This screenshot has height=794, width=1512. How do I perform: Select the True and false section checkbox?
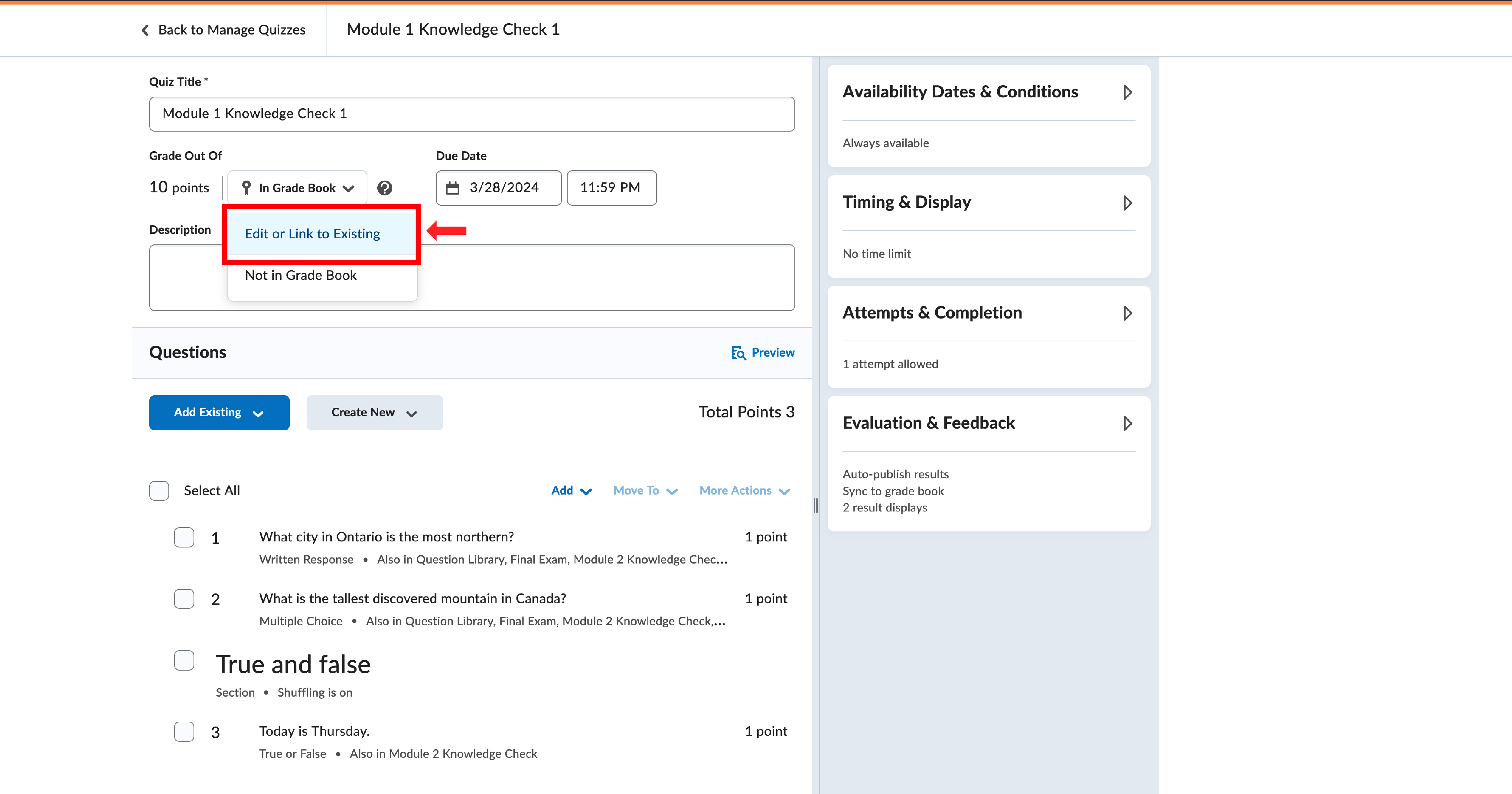pos(184,660)
